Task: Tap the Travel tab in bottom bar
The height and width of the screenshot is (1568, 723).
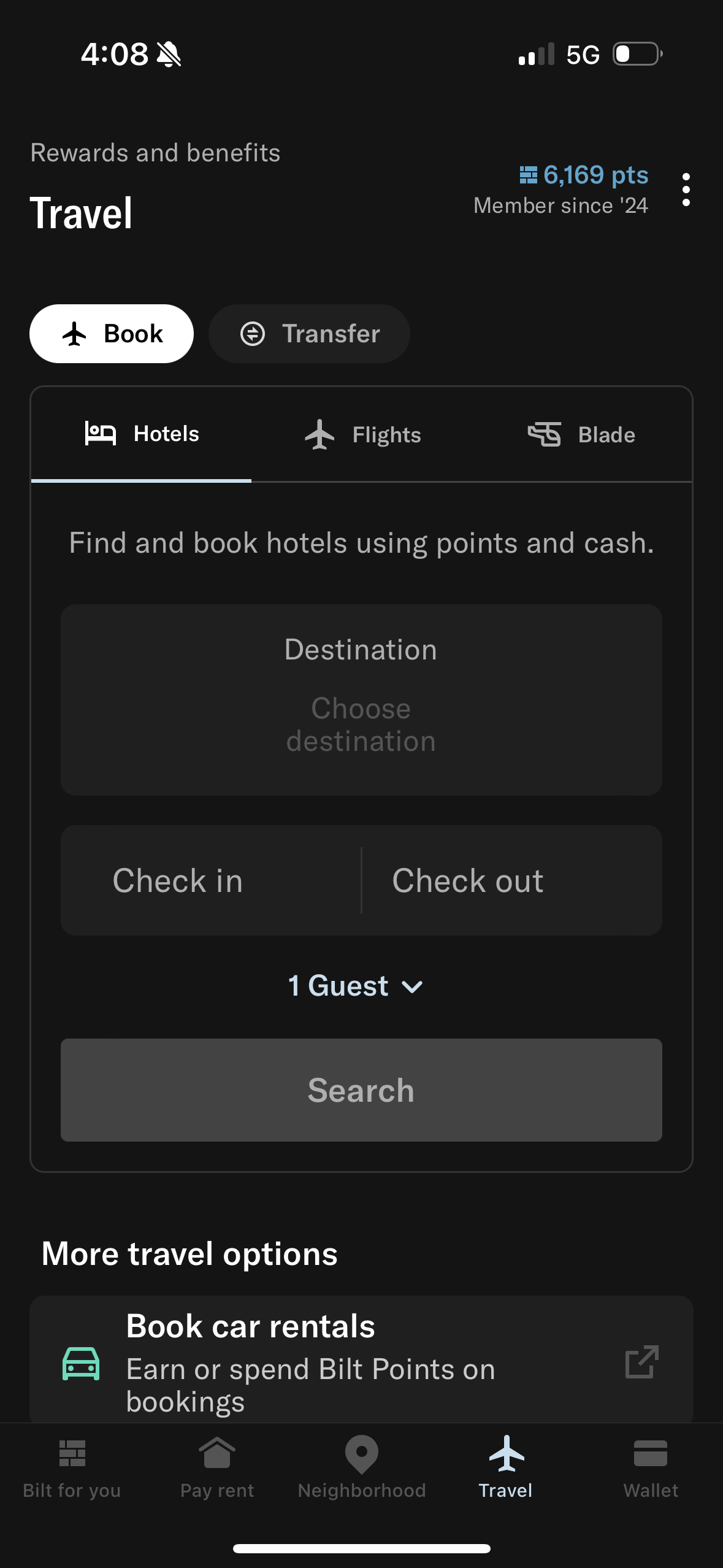Action: 506,1467
